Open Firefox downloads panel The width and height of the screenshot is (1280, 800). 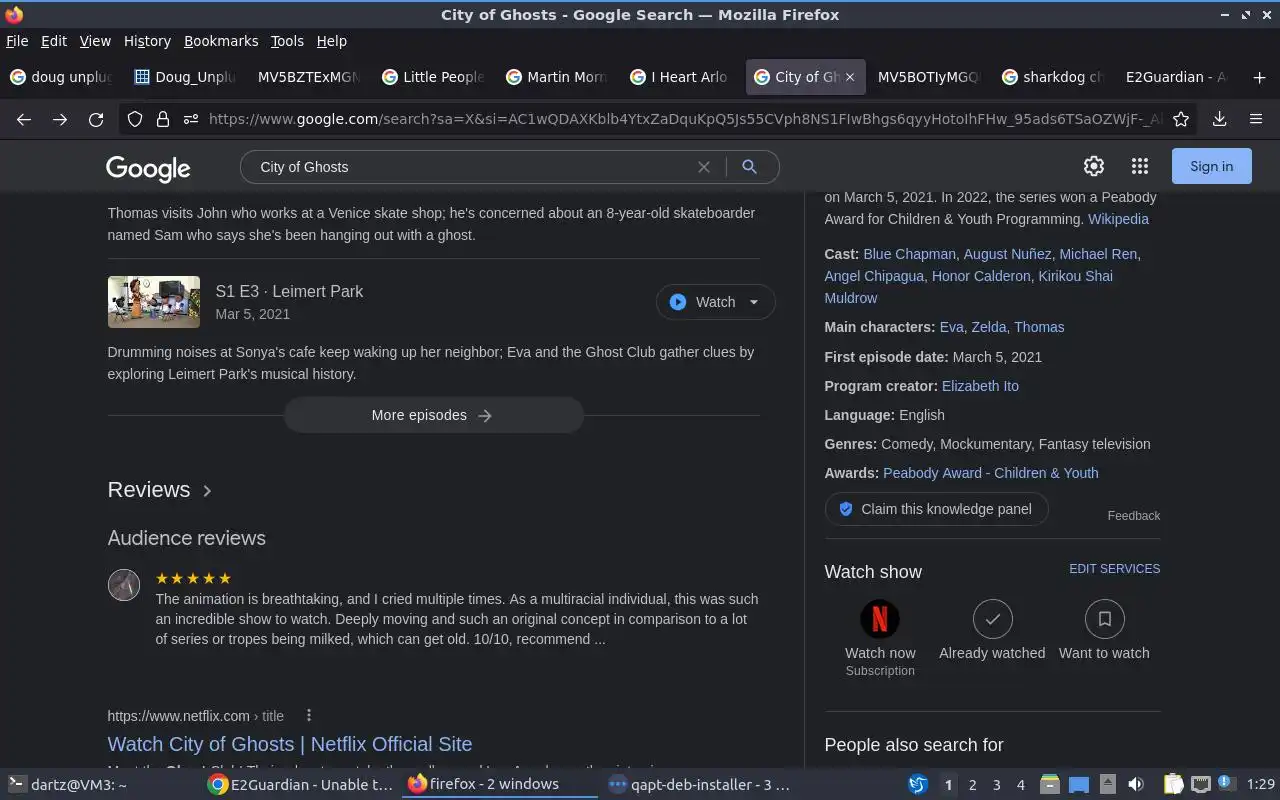[x=1219, y=119]
